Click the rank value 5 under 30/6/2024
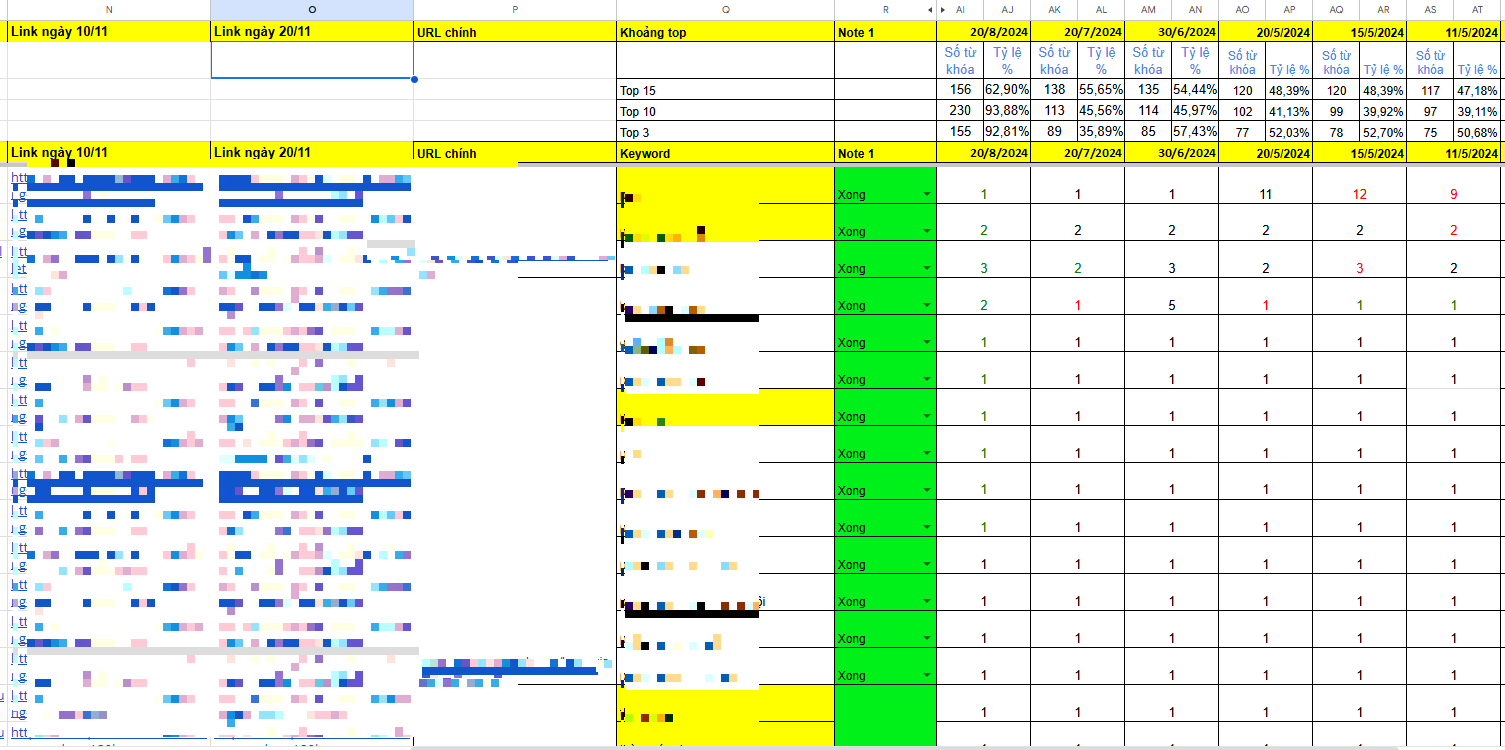 coord(1171,305)
